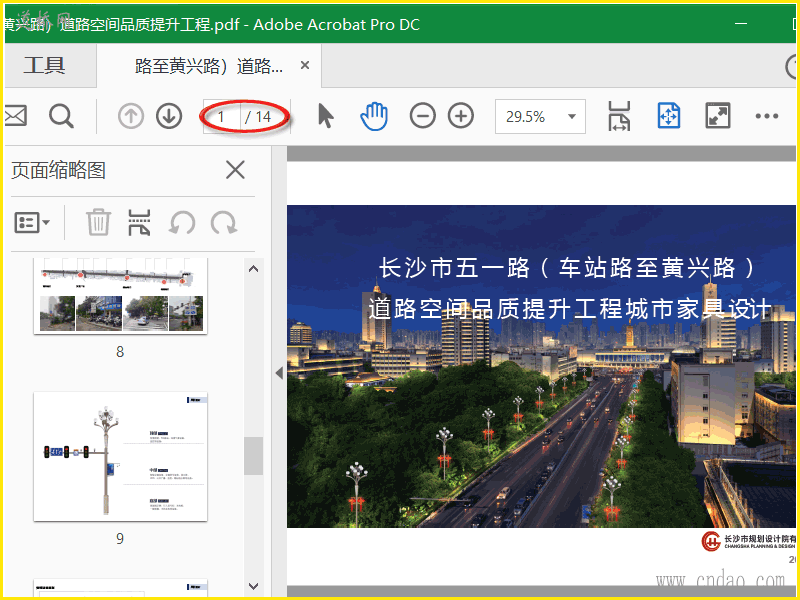Rotate page clockwise
This screenshot has height=600, width=800.
click(x=223, y=223)
